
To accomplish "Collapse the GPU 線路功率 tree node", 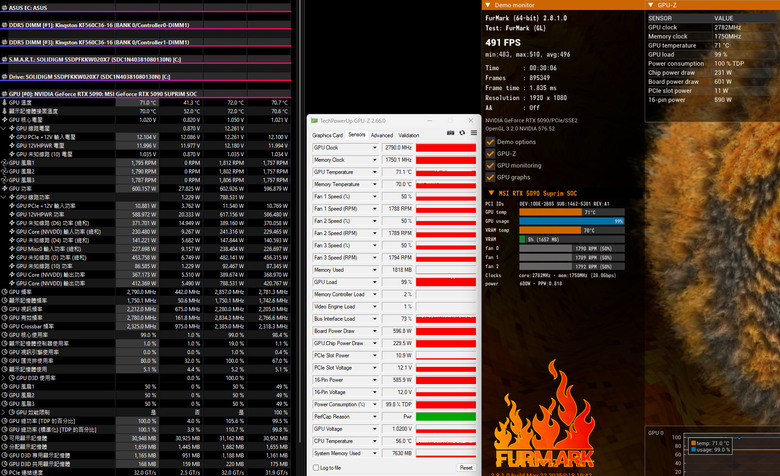I will click(4, 197).
